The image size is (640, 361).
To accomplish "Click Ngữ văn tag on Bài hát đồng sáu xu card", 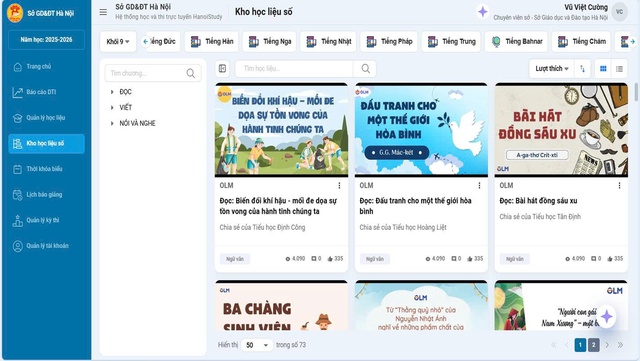I will click(515, 259).
